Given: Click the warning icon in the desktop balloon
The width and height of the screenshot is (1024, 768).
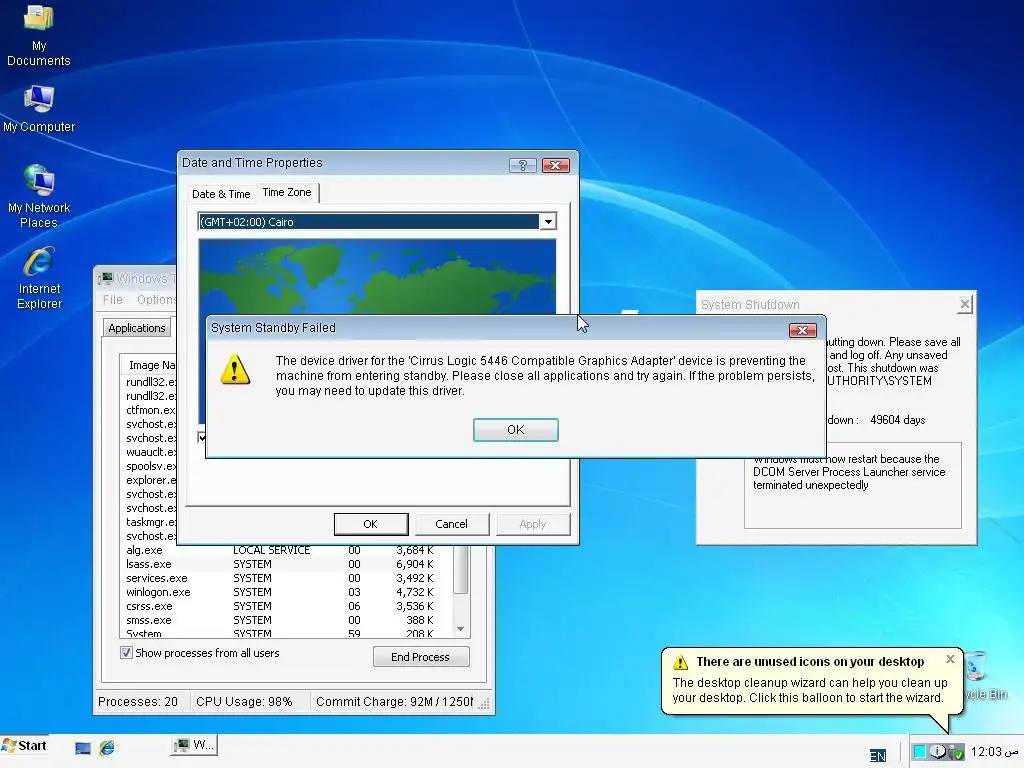Looking at the screenshot, I should point(680,662).
